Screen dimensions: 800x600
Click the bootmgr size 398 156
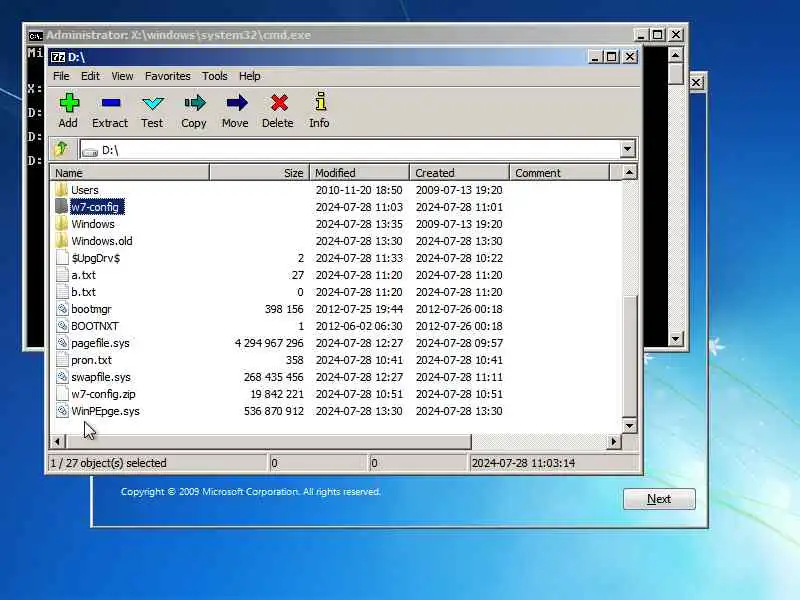tap(284, 309)
